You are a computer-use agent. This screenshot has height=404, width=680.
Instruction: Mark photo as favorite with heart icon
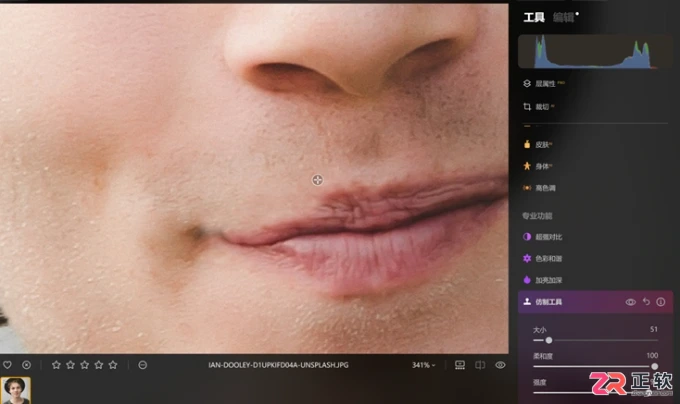(7, 365)
